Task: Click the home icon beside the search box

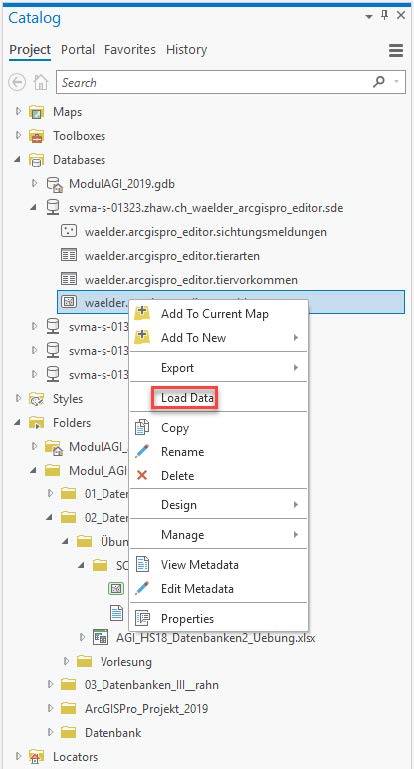Action: pyautogui.click(x=41, y=82)
